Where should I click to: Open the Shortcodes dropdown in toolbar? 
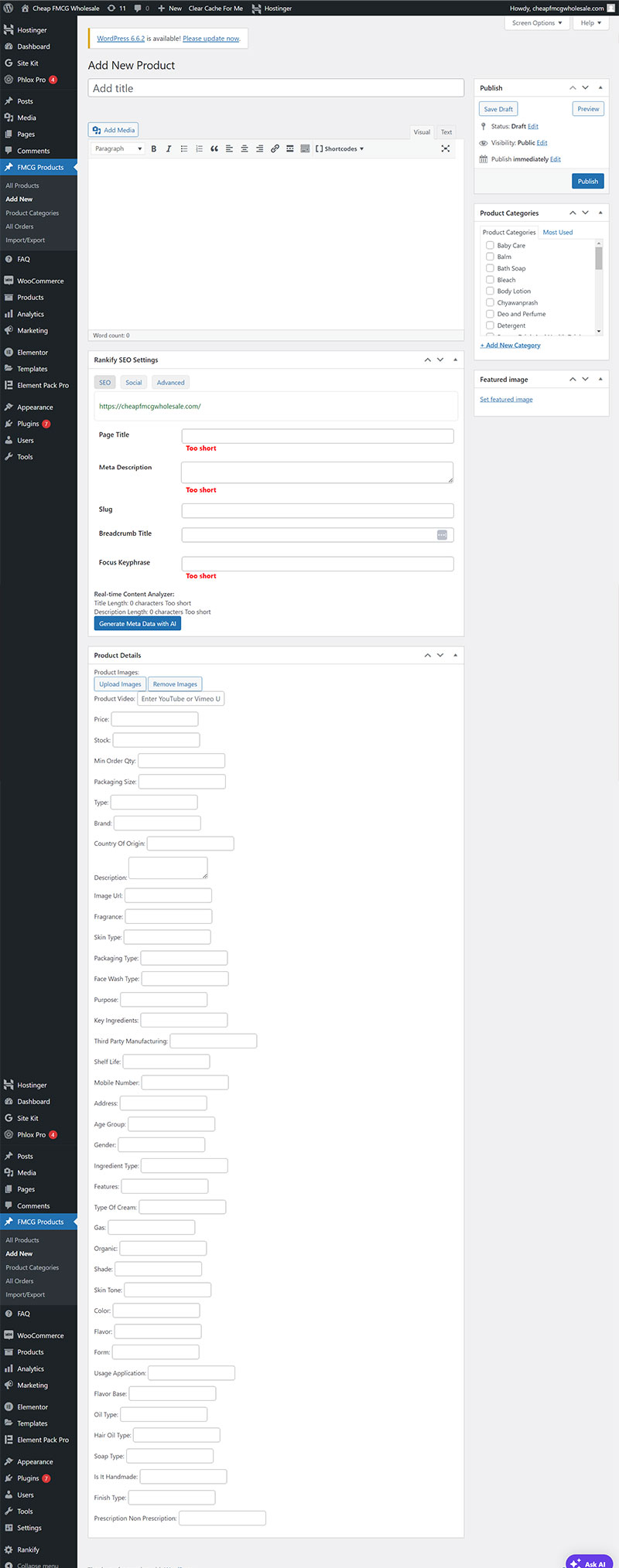[340, 148]
